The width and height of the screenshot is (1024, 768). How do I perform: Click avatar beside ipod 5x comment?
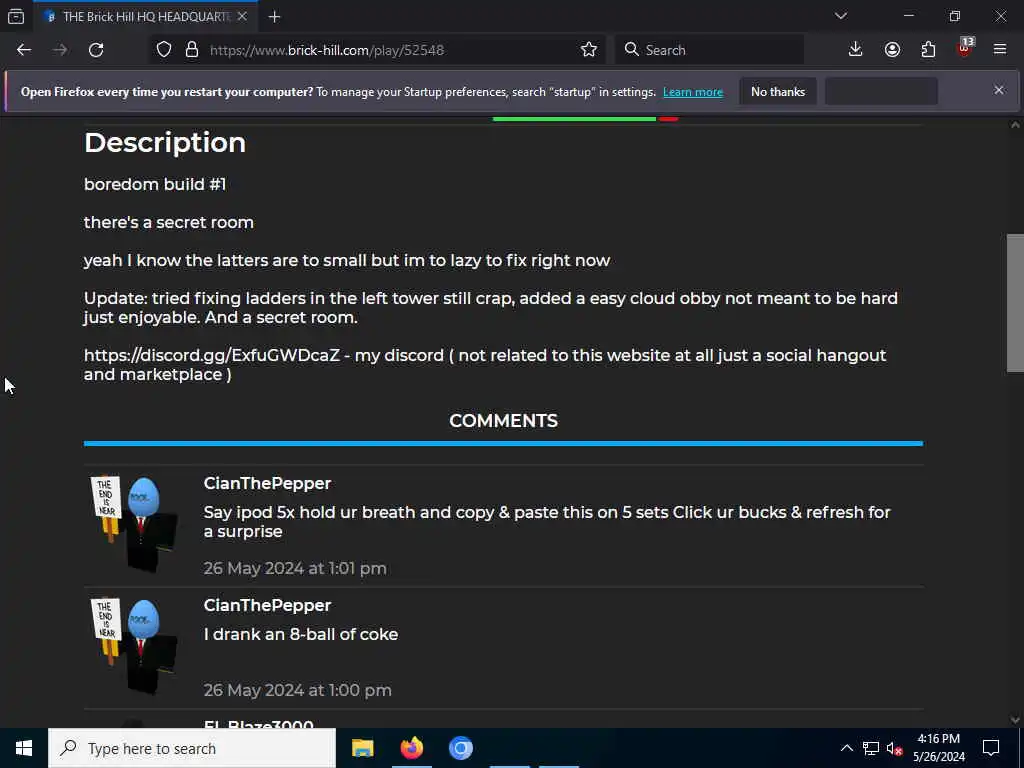(134, 524)
